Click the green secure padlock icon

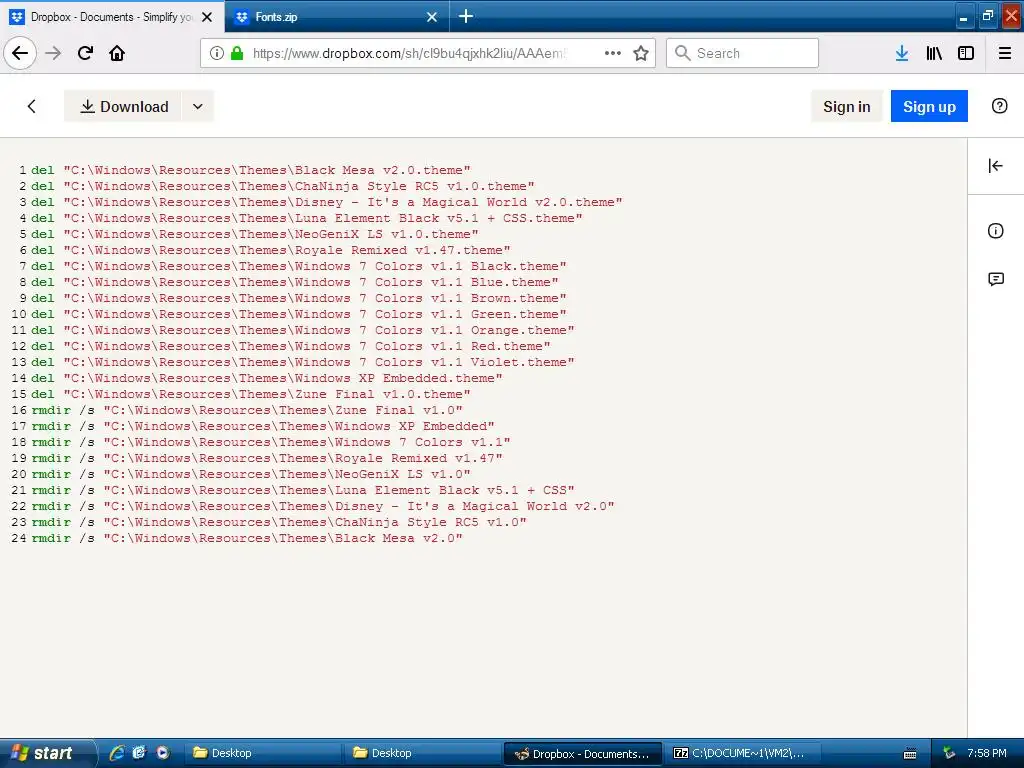pyautogui.click(x=237, y=53)
